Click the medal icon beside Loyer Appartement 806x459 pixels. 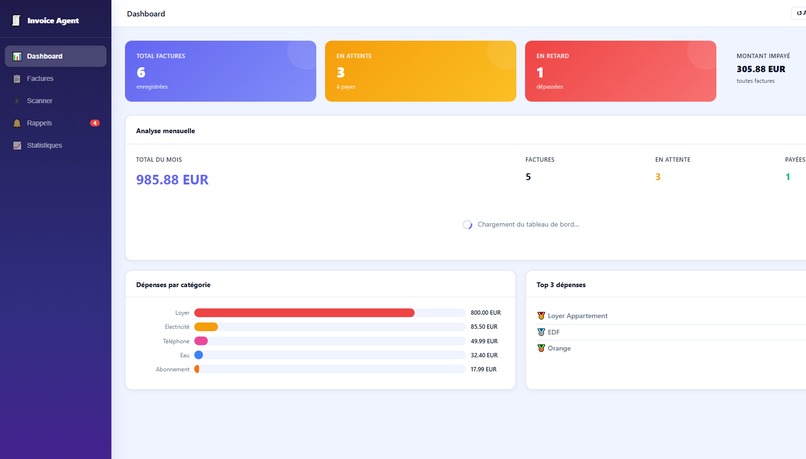click(541, 316)
